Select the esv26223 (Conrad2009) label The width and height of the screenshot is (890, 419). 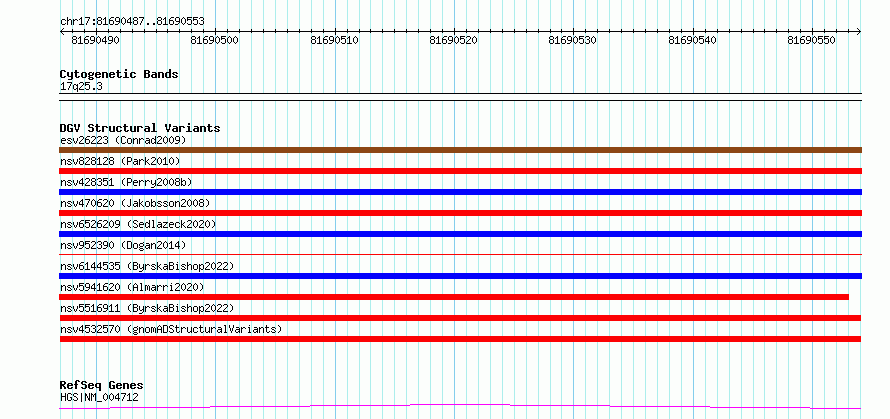[x=123, y=140]
